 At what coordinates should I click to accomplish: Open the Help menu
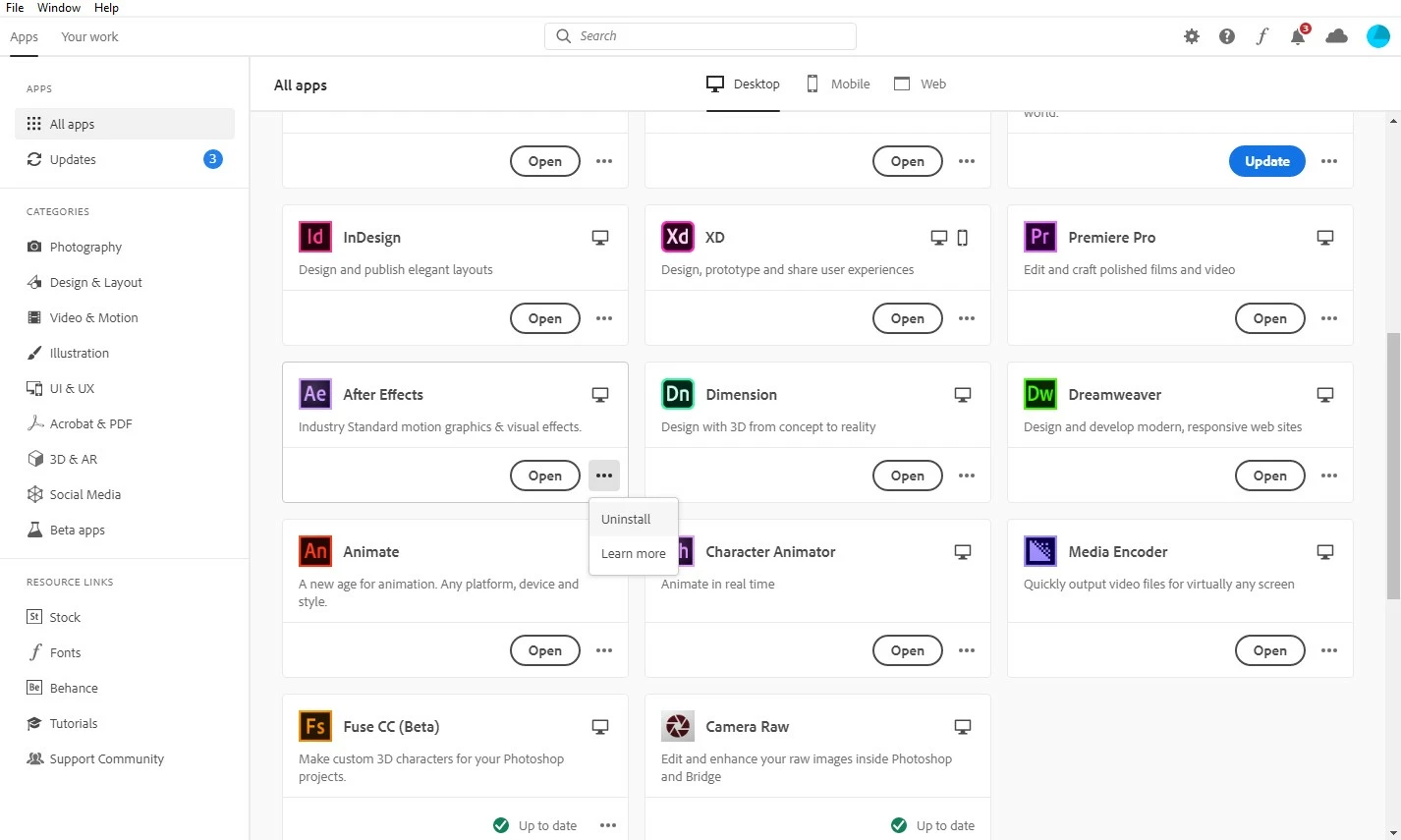tap(106, 8)
